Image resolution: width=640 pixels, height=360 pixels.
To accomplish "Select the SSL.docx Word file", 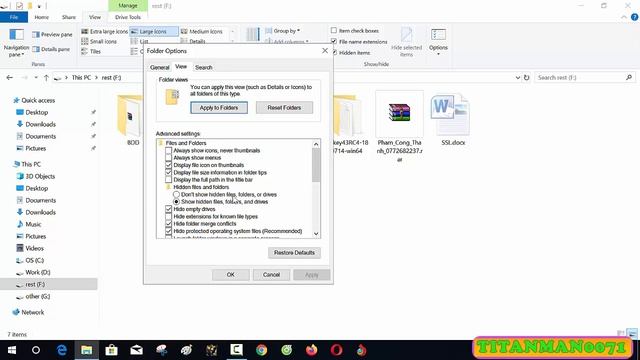I will (453, 119).
